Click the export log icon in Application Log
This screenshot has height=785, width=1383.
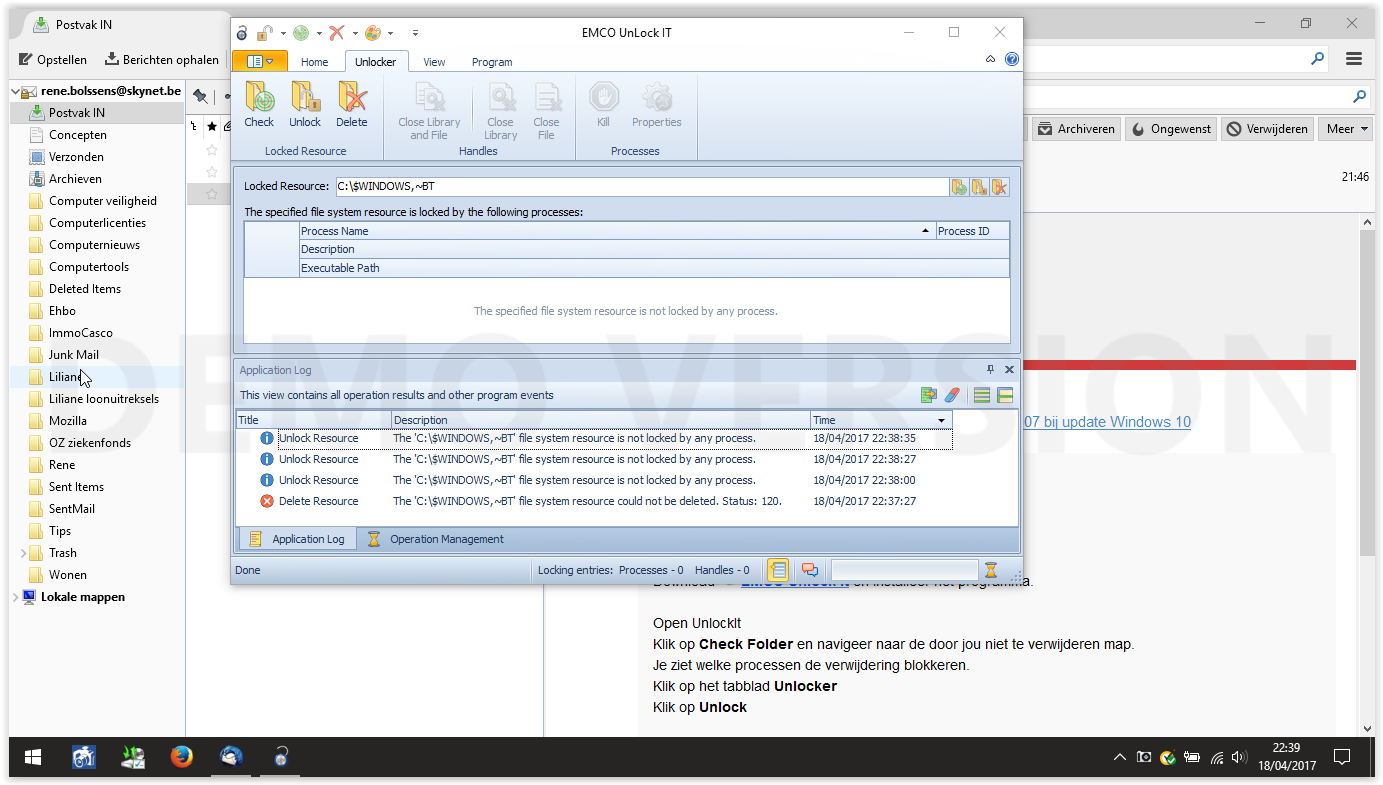tap(929, 395)
